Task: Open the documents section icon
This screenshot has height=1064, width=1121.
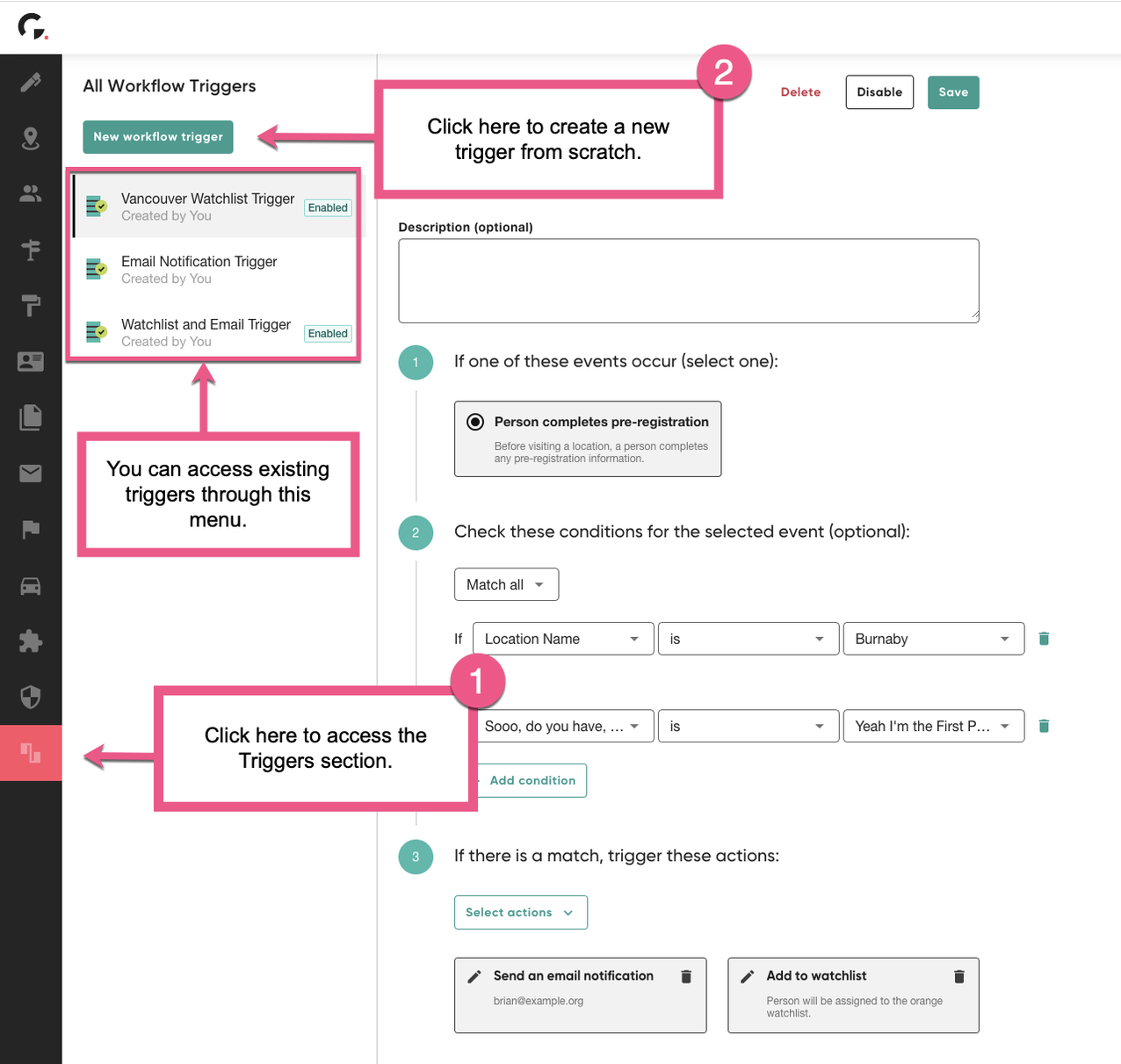Action: coord(31,417)
